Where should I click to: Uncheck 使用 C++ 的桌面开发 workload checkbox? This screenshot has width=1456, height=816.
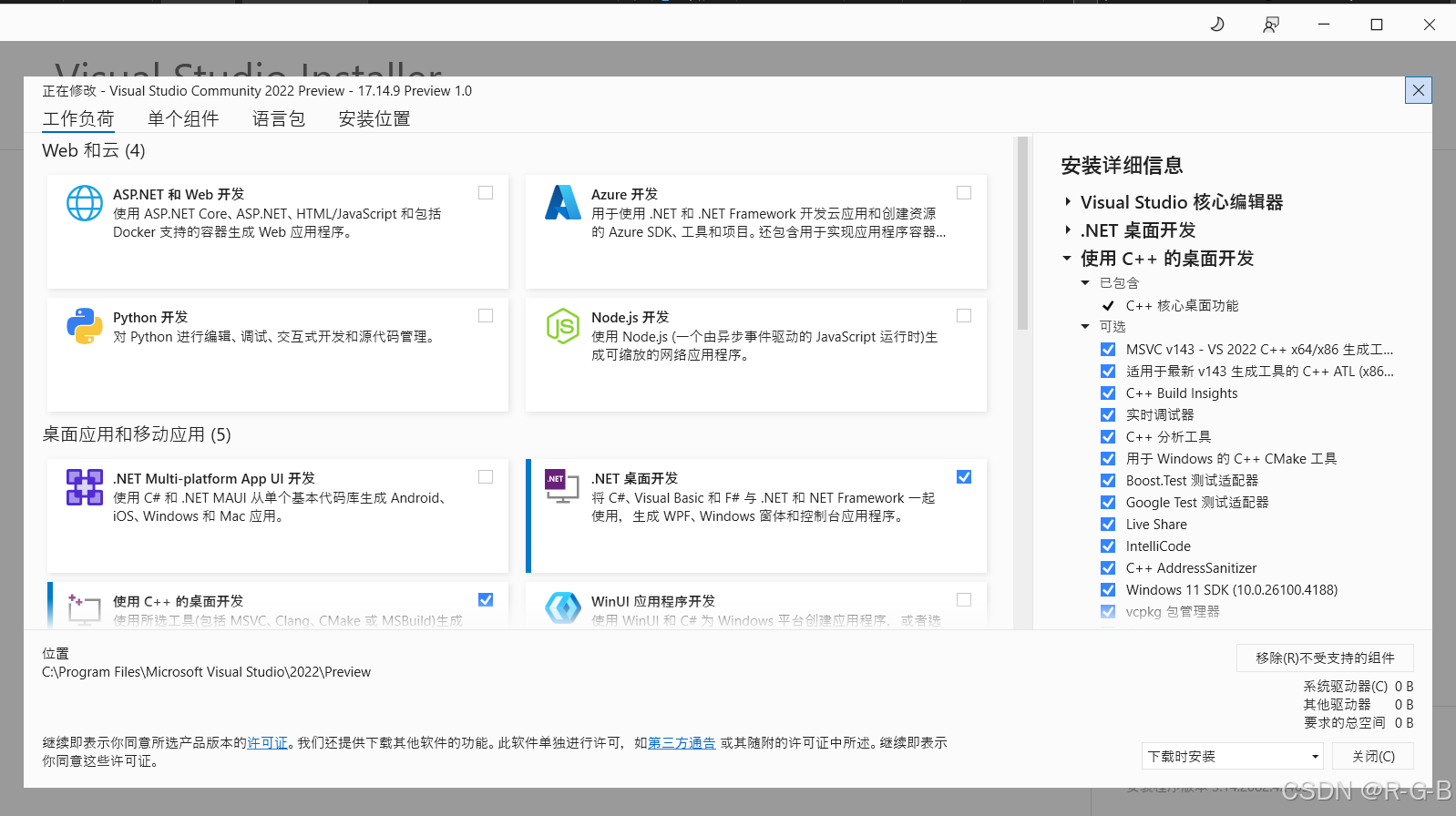(486, 600)
